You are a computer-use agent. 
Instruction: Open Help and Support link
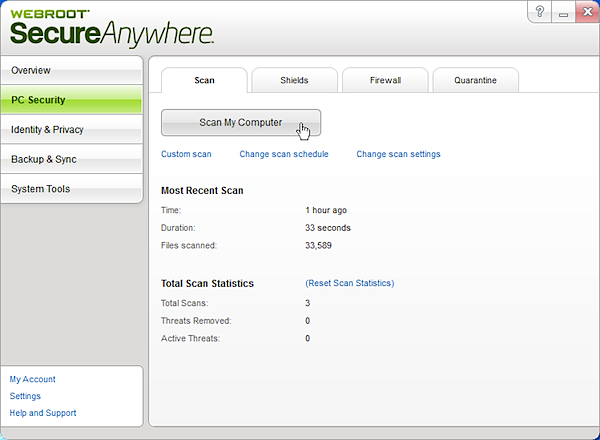(43, 413)
